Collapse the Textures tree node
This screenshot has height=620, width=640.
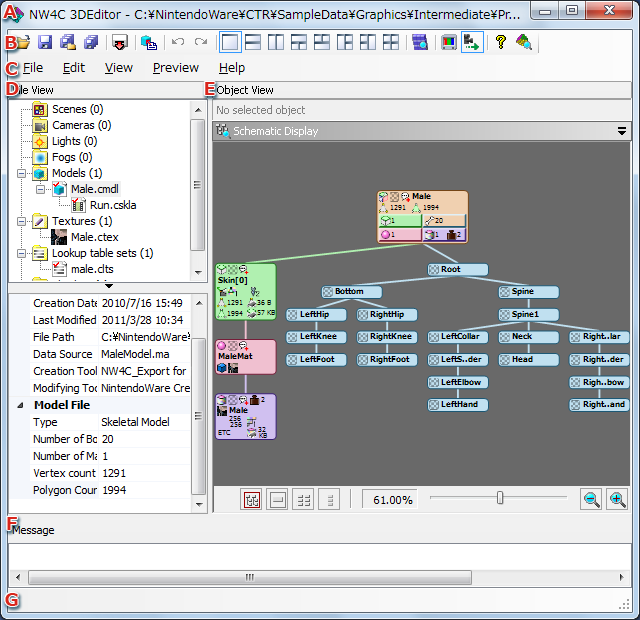tap(22, 221)
